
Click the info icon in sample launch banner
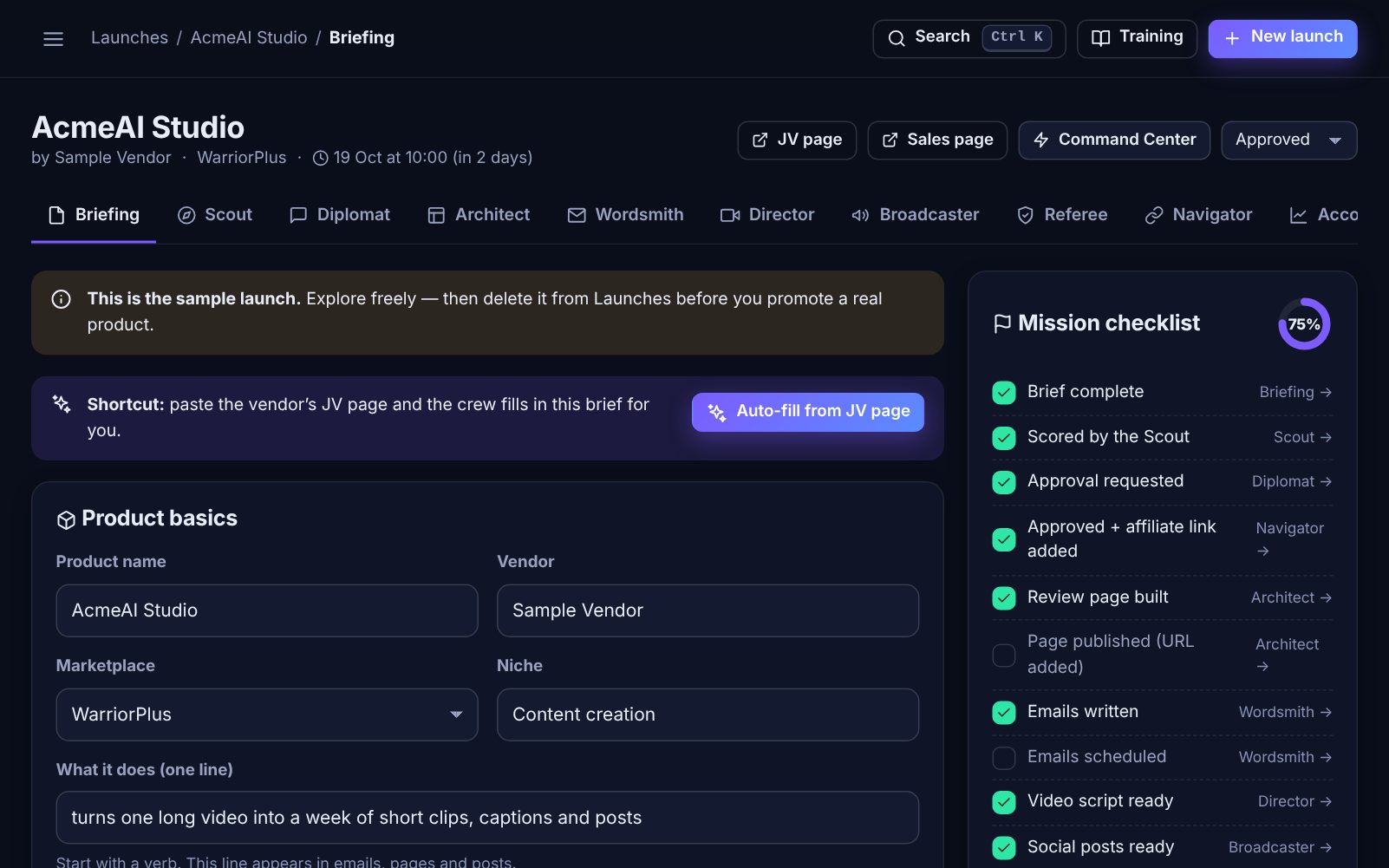tap(61, 299)
